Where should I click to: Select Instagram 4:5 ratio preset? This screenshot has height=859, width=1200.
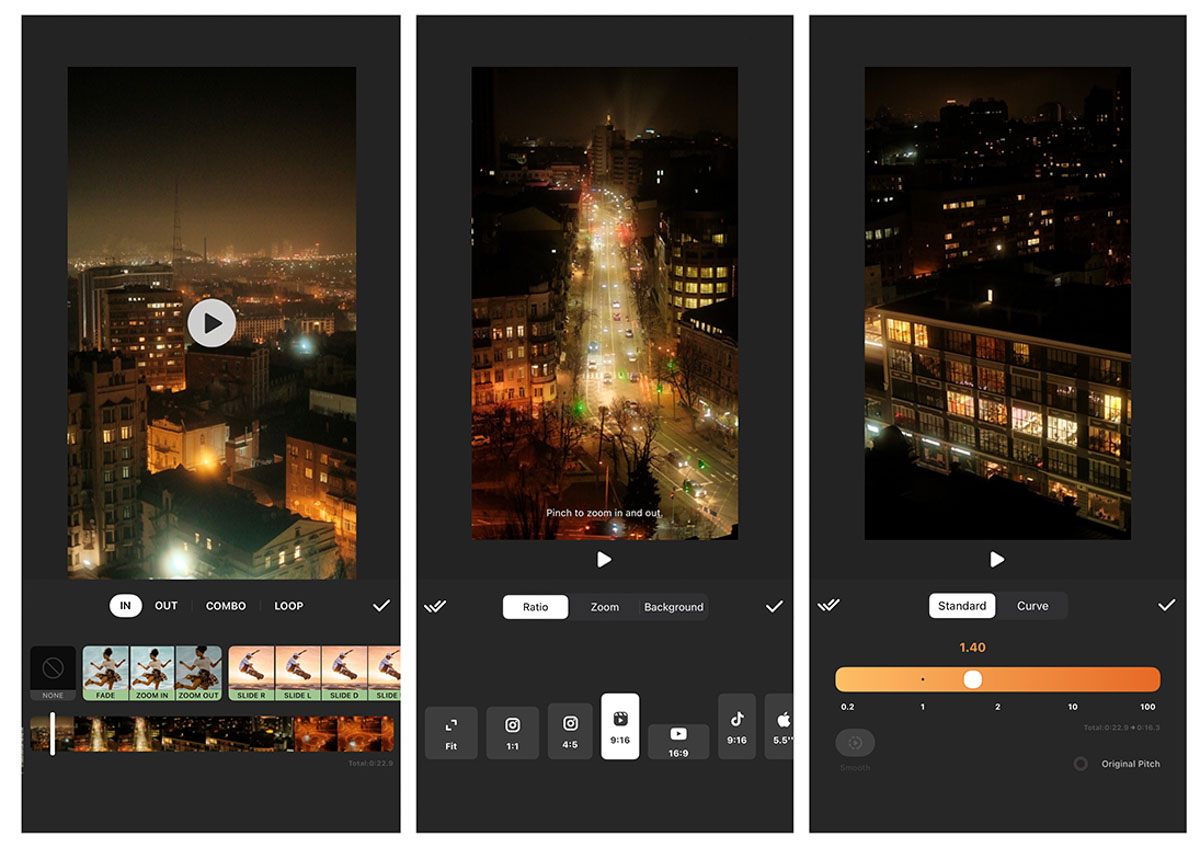[x=570, y=732]
